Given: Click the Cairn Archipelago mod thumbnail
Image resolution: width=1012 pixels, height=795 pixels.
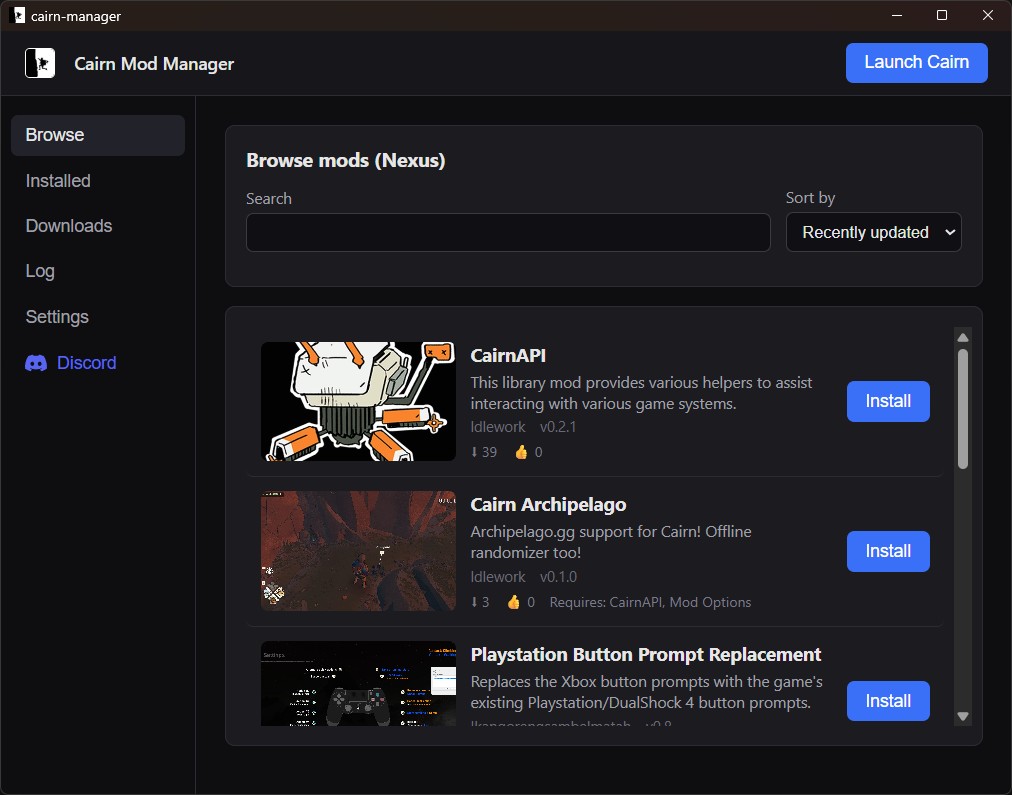Looking at the screenshot, I should (358, 551).
